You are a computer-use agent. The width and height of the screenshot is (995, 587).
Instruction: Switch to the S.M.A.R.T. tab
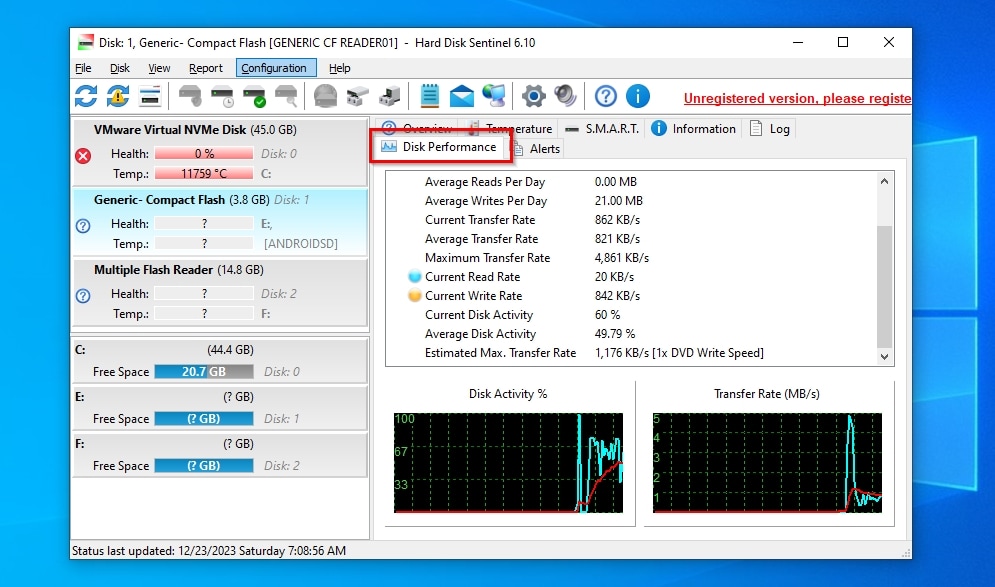[602, 129]
